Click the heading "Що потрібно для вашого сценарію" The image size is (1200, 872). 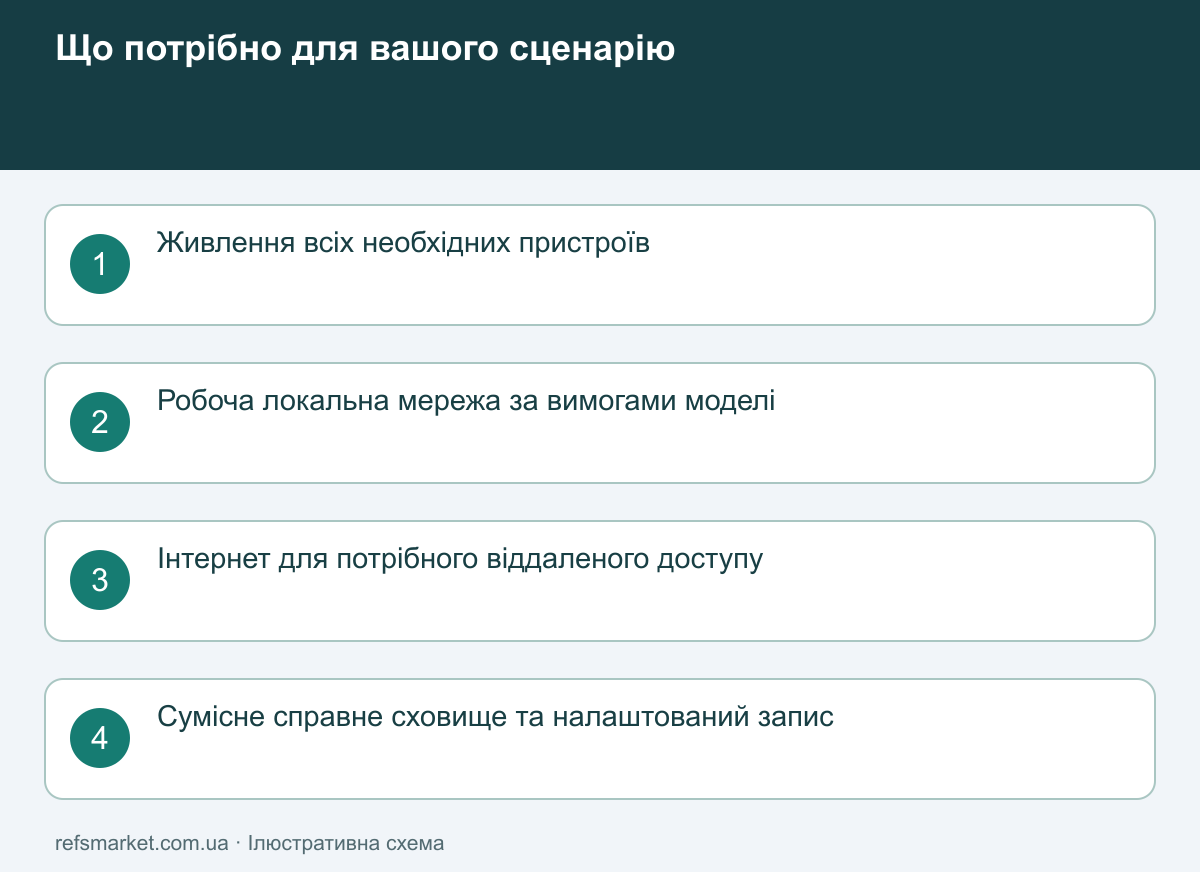coord(365,49)
